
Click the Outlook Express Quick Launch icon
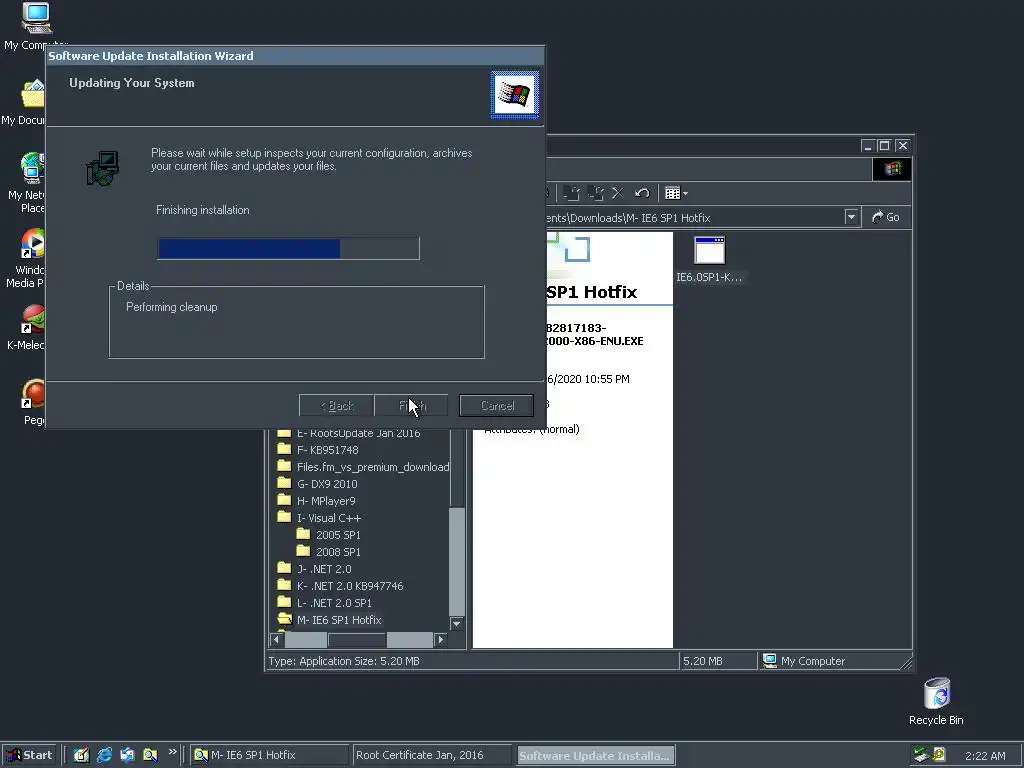tap(127, 755)
